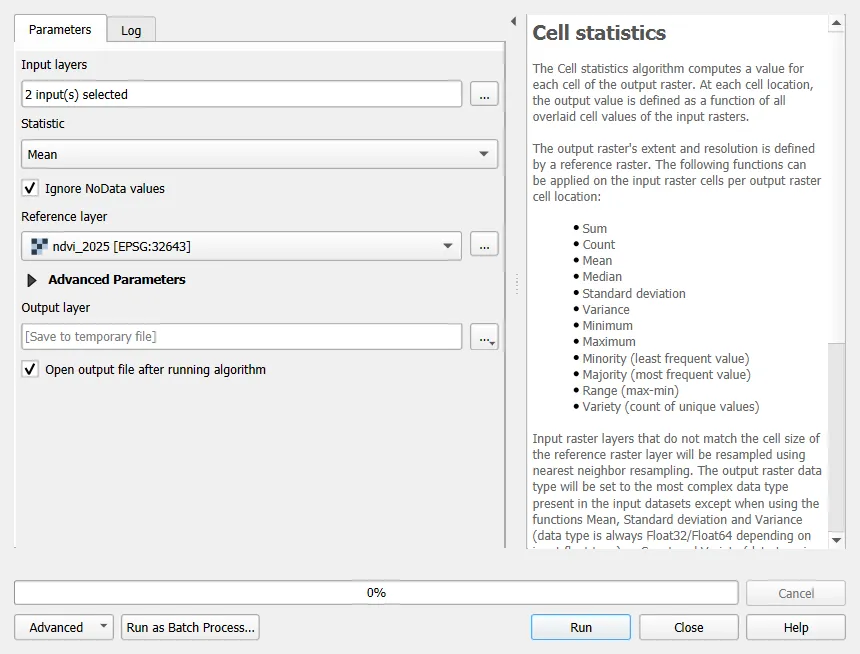Collapse the help panel with arrow
The image size is (860, 654).
(x=513, y=21)
